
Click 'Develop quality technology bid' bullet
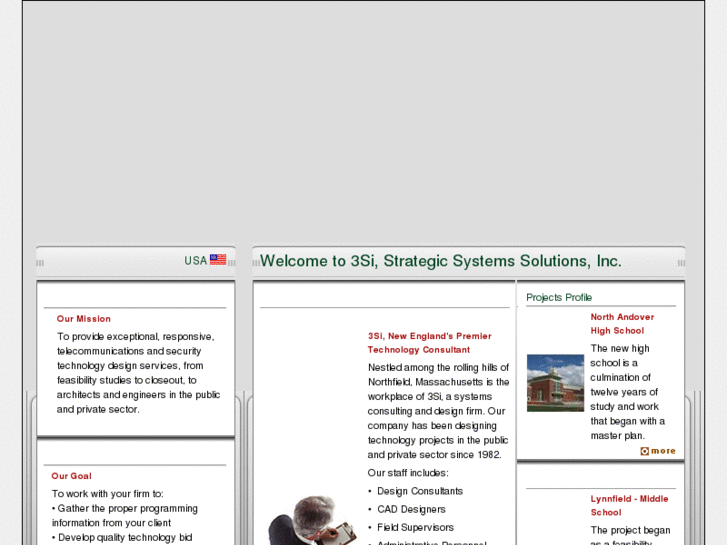122,538
